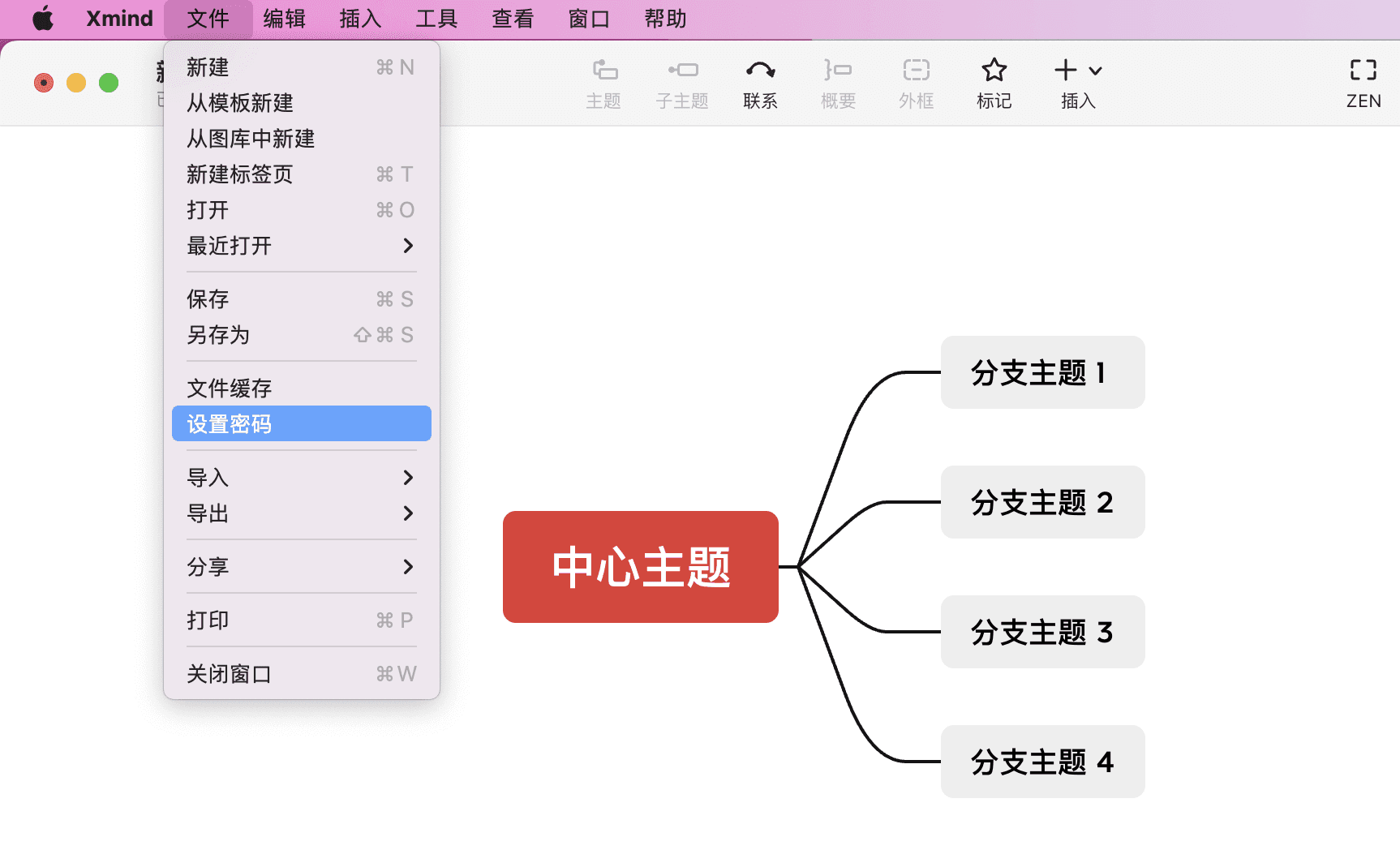Click the 概要 summary icon in the toolbar

pos(837,81)
